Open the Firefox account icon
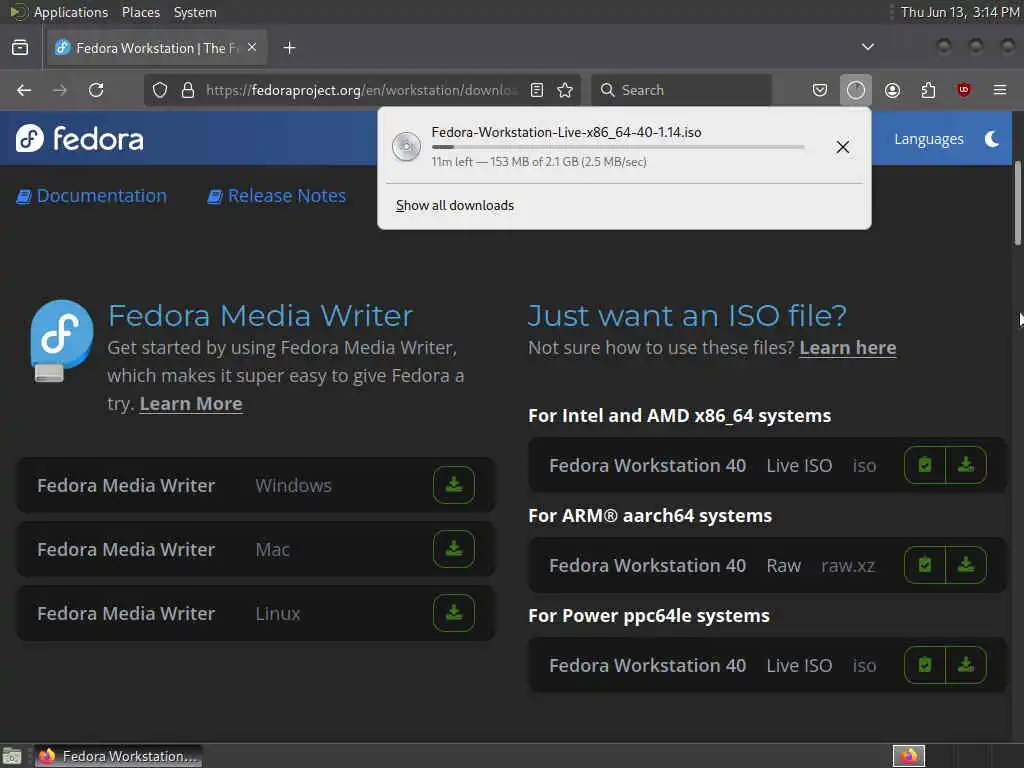Image resolution: width=1024 pixels, height=768 pixels. click(x=892, y=90)
